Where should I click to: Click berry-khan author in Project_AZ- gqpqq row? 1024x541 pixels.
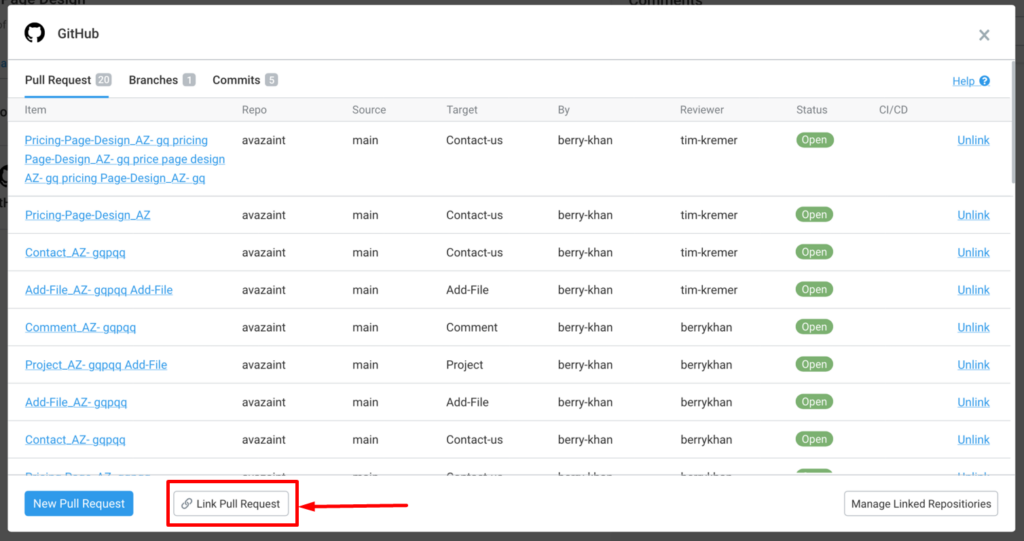585,365
